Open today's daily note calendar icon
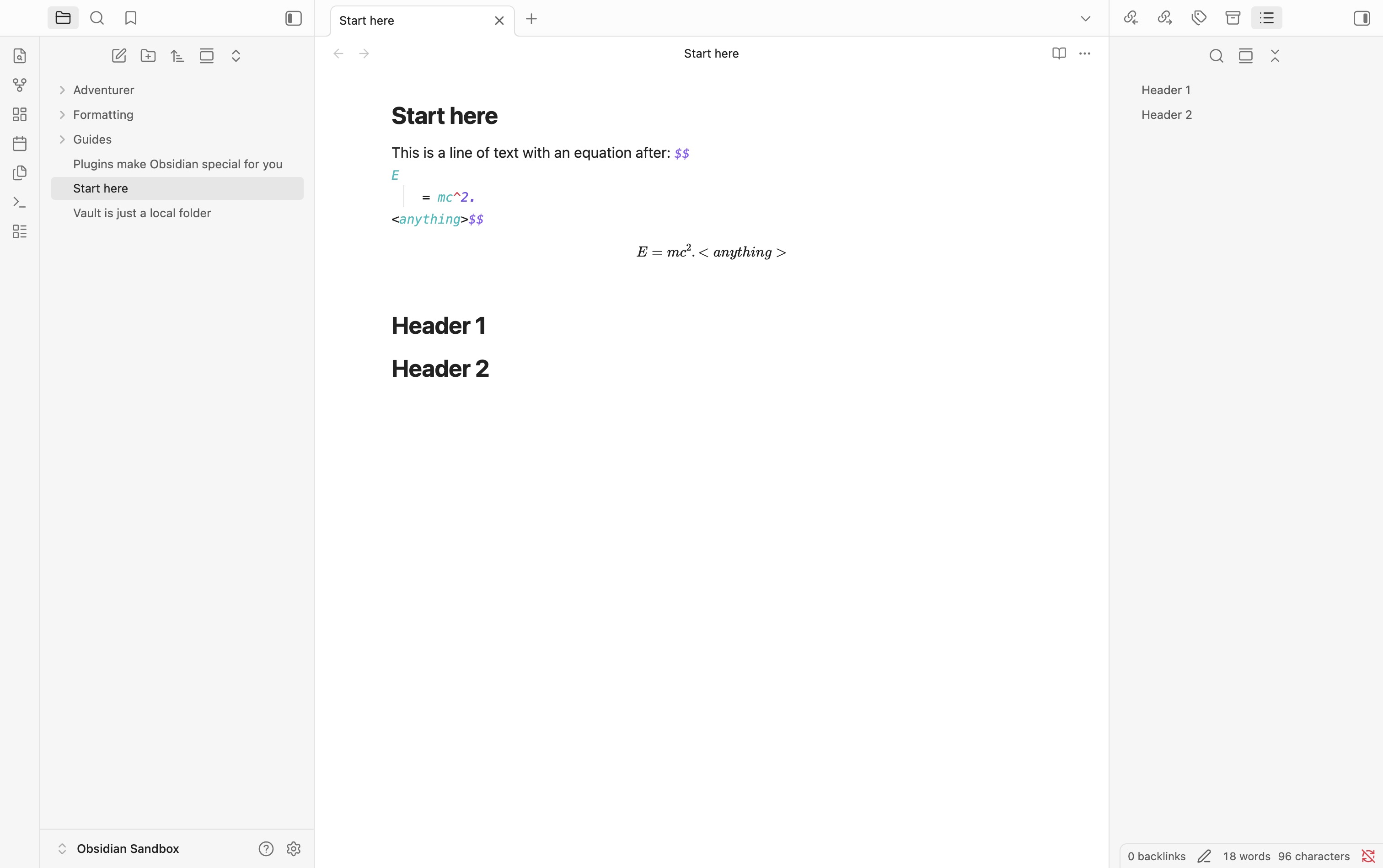Viewport: 1383px width, 868px height. tap(20, 144)
